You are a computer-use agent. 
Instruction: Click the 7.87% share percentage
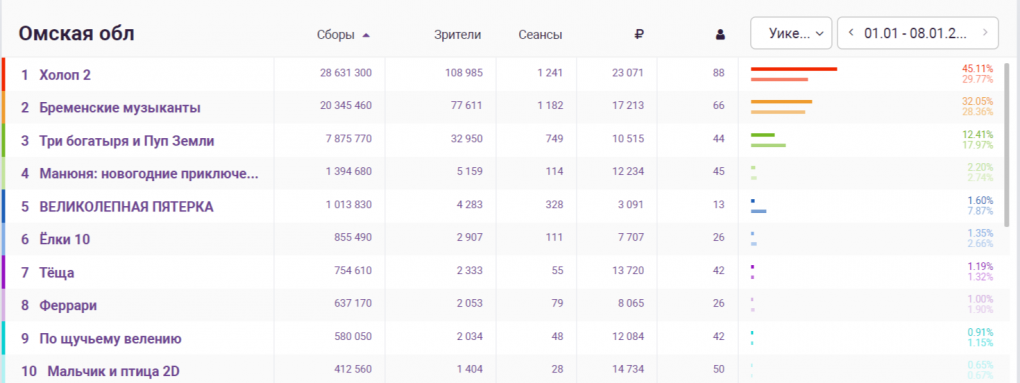(x=980, y=211)
